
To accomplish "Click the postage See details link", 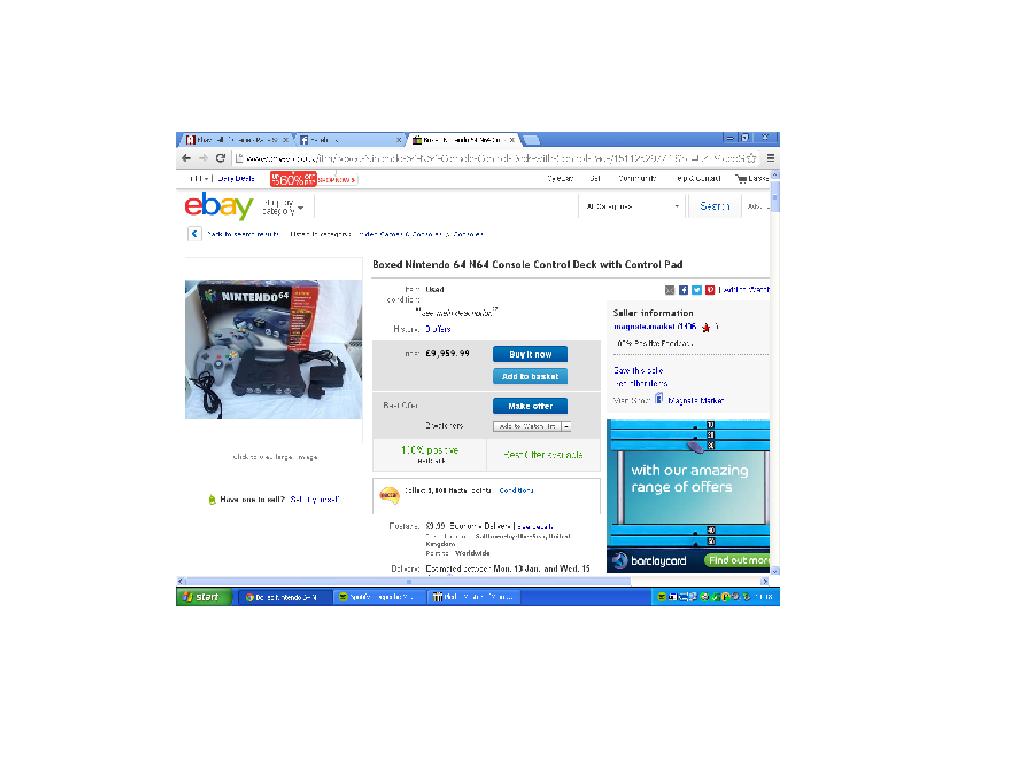I will pyautogui.click(x=536, y=526).
